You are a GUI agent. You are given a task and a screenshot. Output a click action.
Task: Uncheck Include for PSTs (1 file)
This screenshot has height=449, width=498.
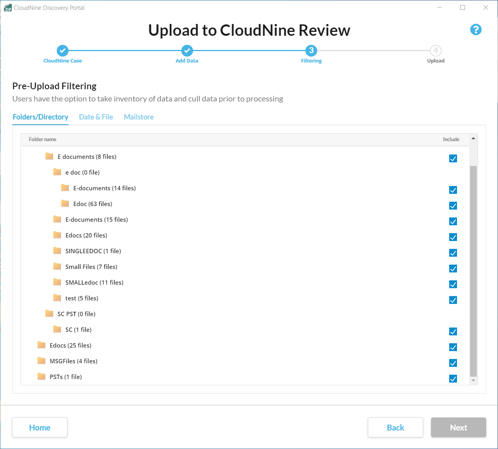pos(453,378)
